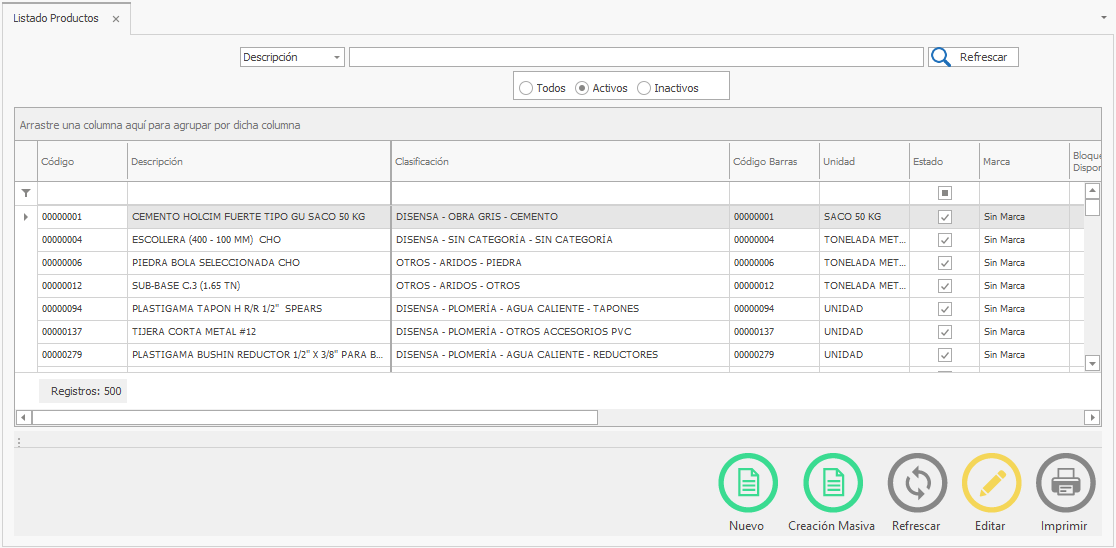
Task: Sort by the Código column header
Action: pyautogui.click(x=83, y=162)
